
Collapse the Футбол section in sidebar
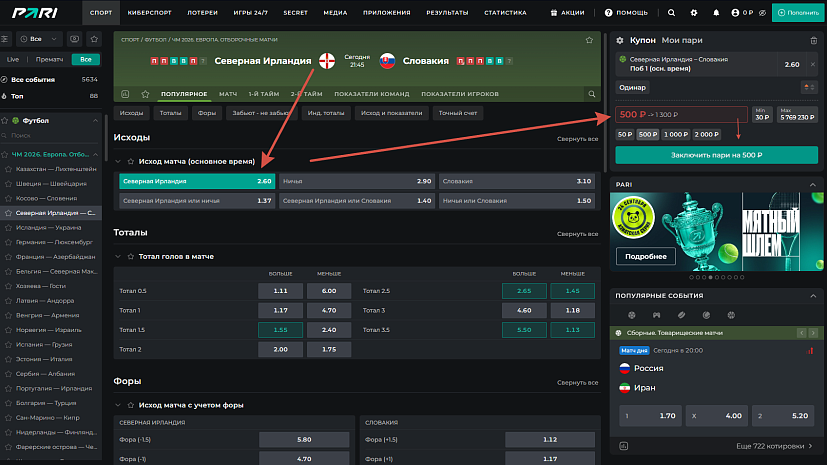tap(96, 120)
